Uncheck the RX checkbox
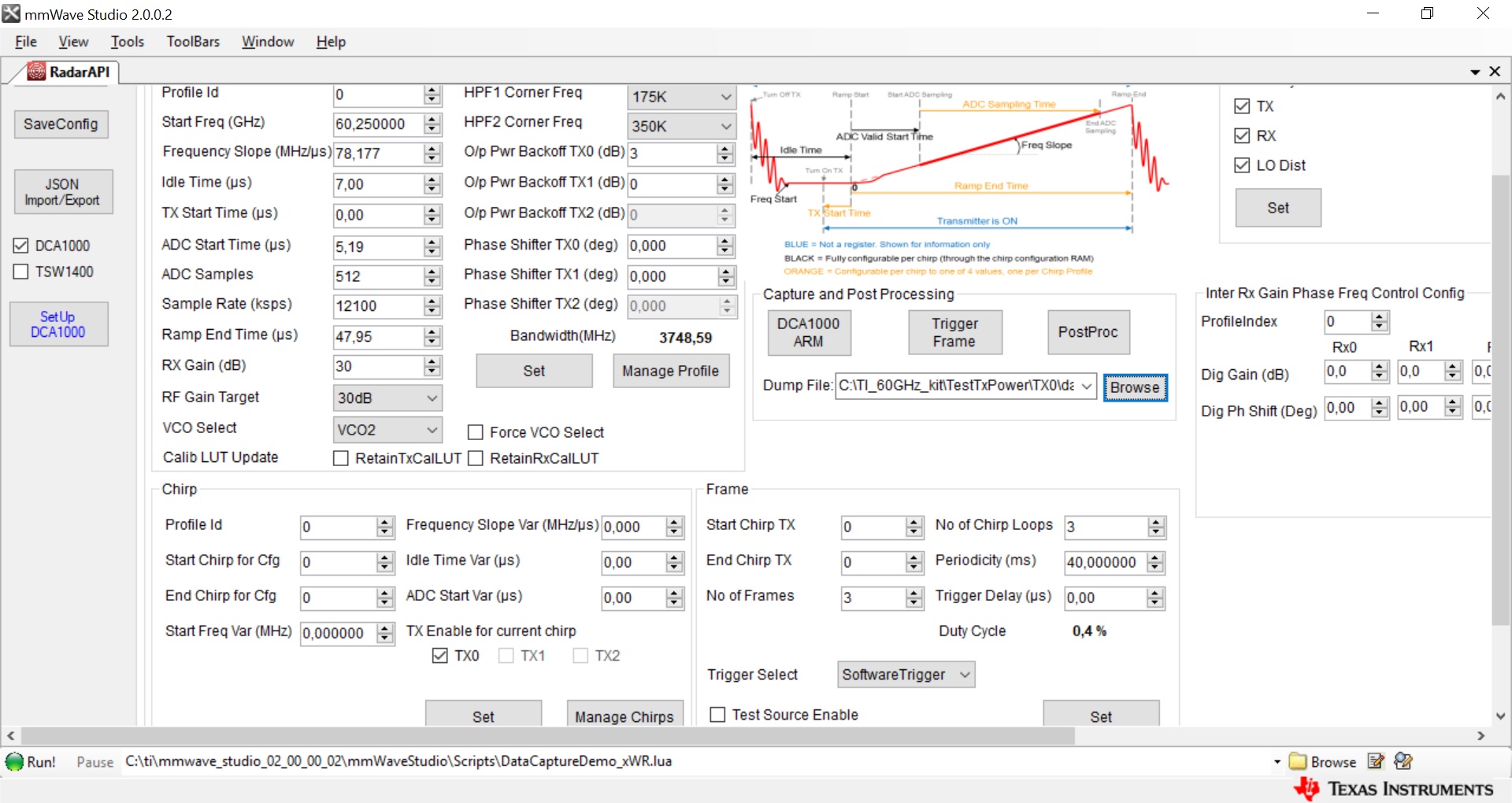This screenshot has width=1512, height=803. (x=1242, y=135)
